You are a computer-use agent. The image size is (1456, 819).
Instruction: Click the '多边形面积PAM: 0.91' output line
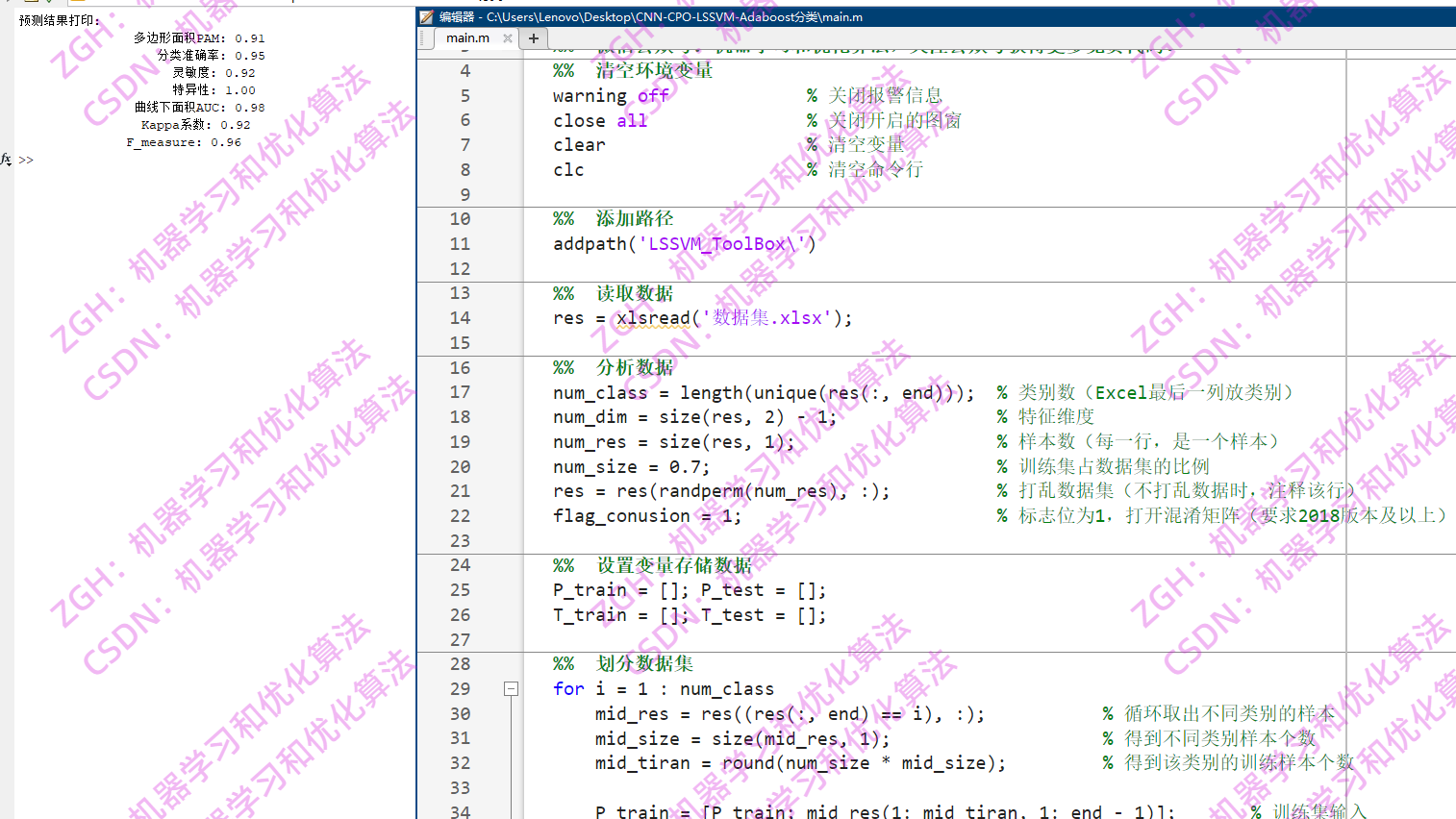coord(199,38)
